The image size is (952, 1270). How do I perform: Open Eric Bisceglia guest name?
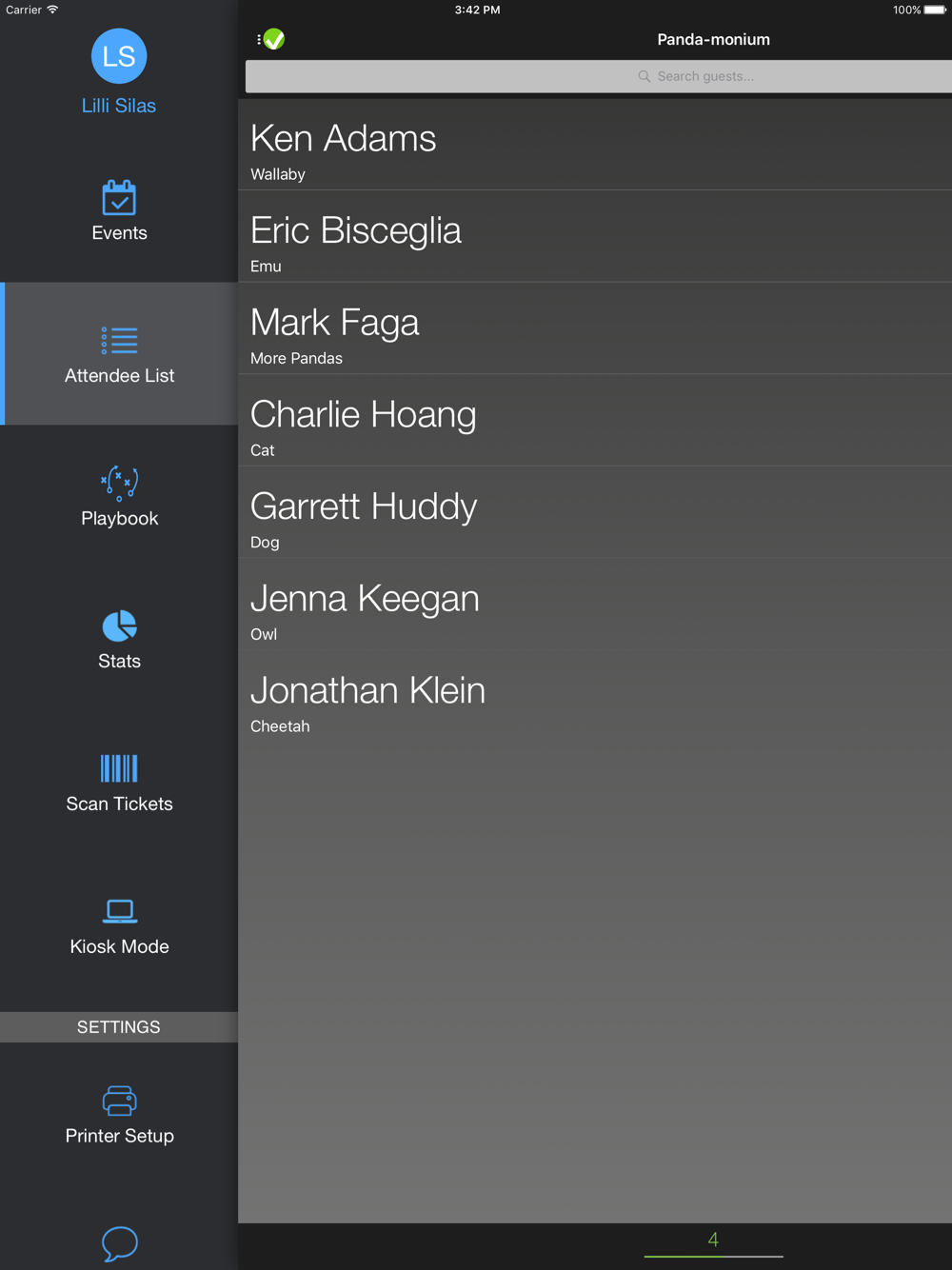click(356, 230)
